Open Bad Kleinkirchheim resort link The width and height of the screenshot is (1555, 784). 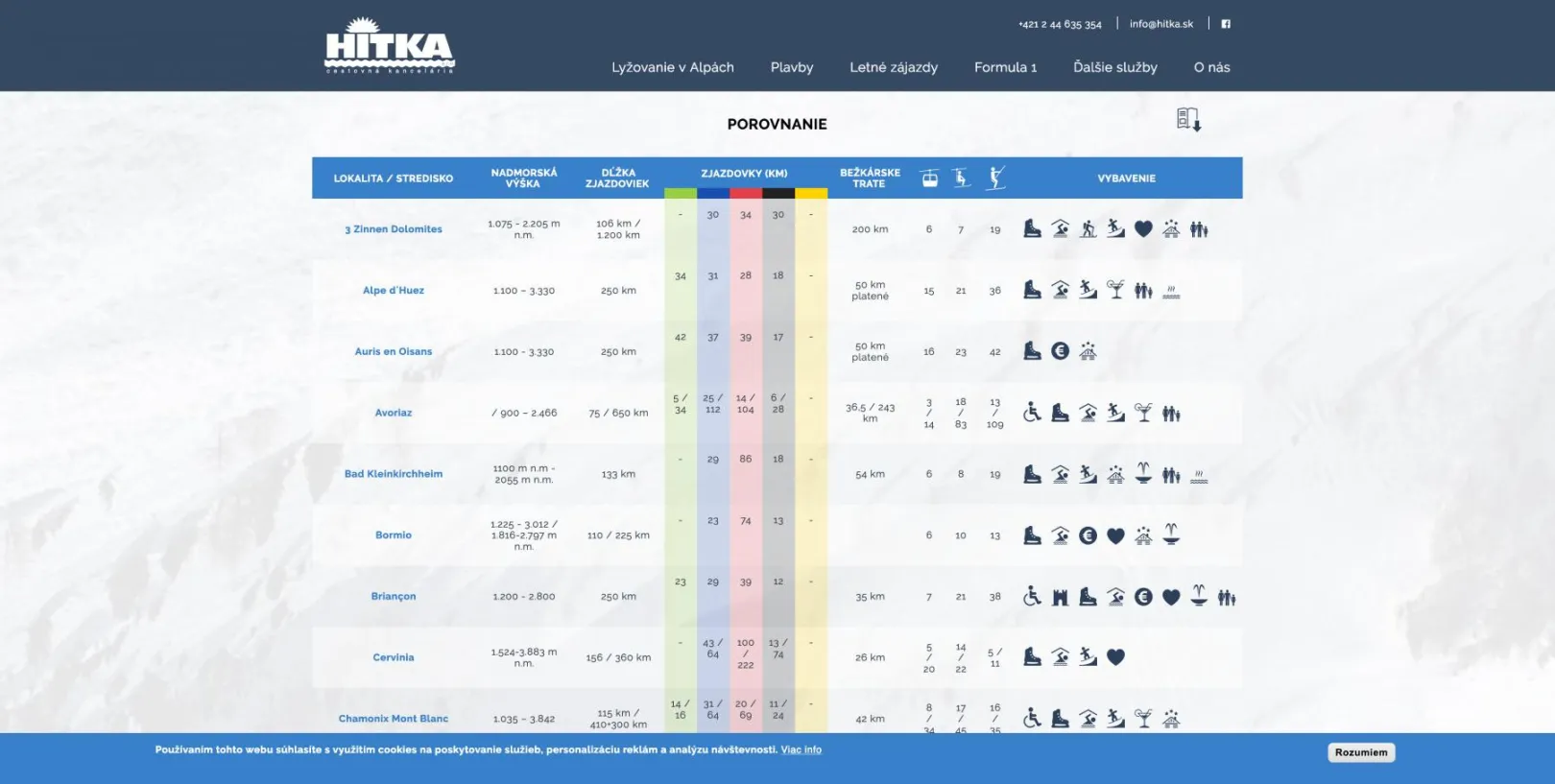tap(394, 474)
